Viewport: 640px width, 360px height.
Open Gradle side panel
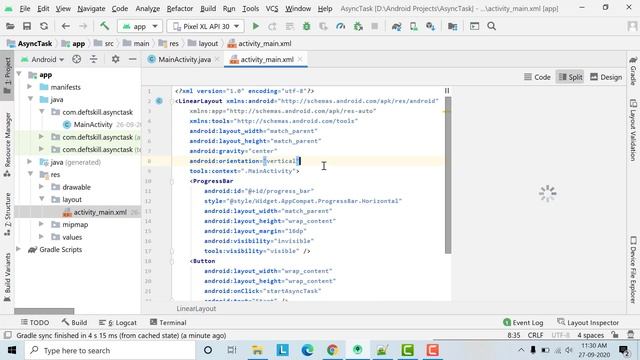(633, 71)
